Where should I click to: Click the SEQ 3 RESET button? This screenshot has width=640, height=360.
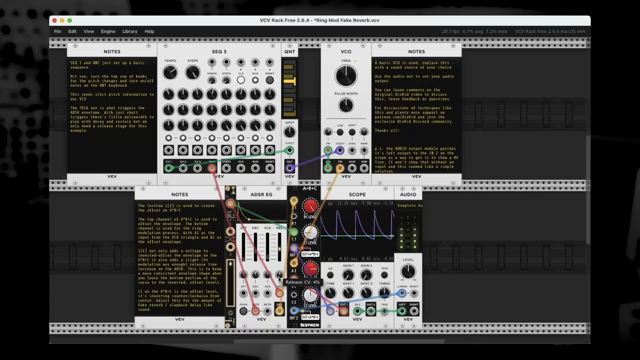pos(270,80)
